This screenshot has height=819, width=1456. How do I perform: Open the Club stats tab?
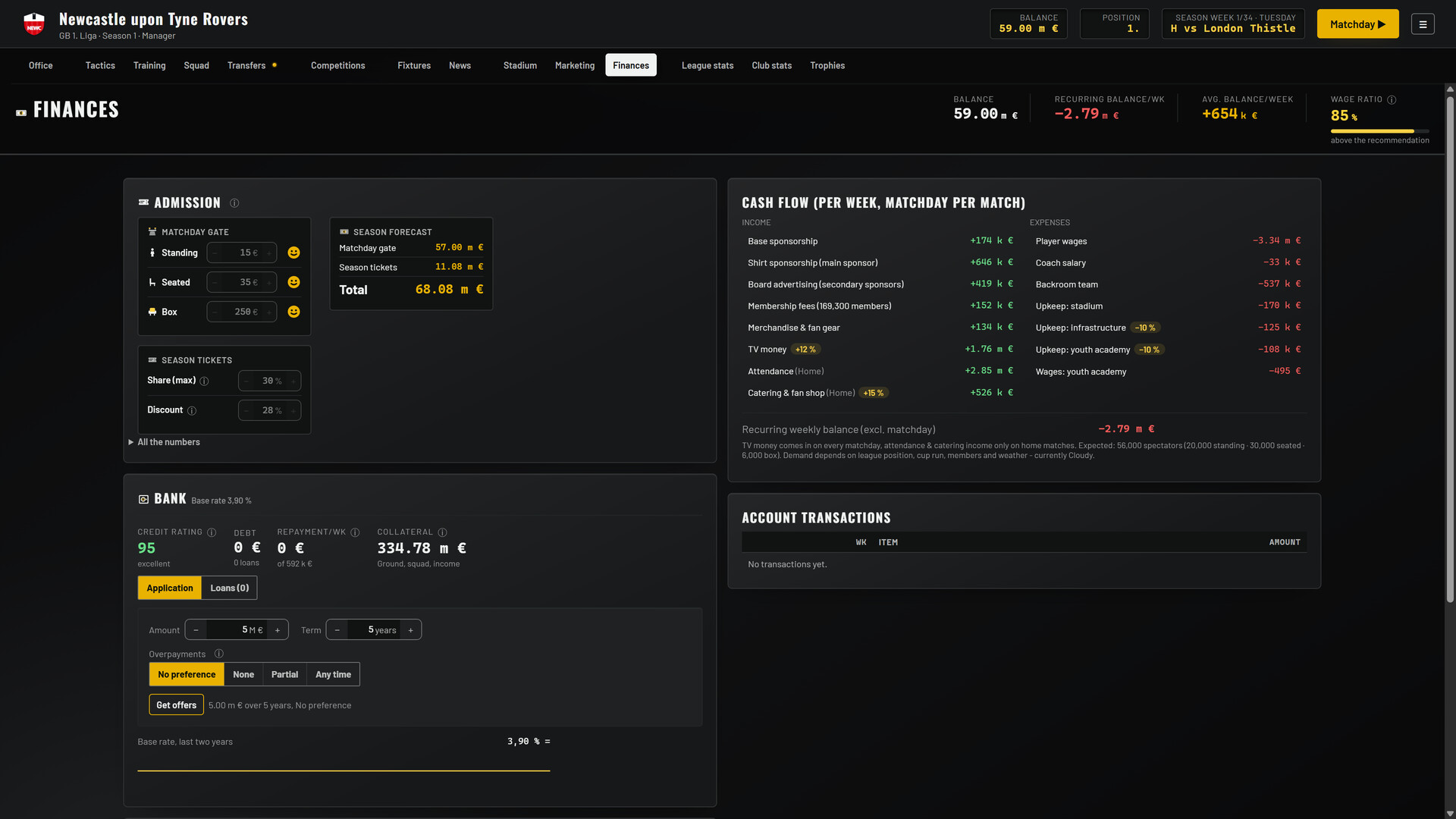point(771,65)
